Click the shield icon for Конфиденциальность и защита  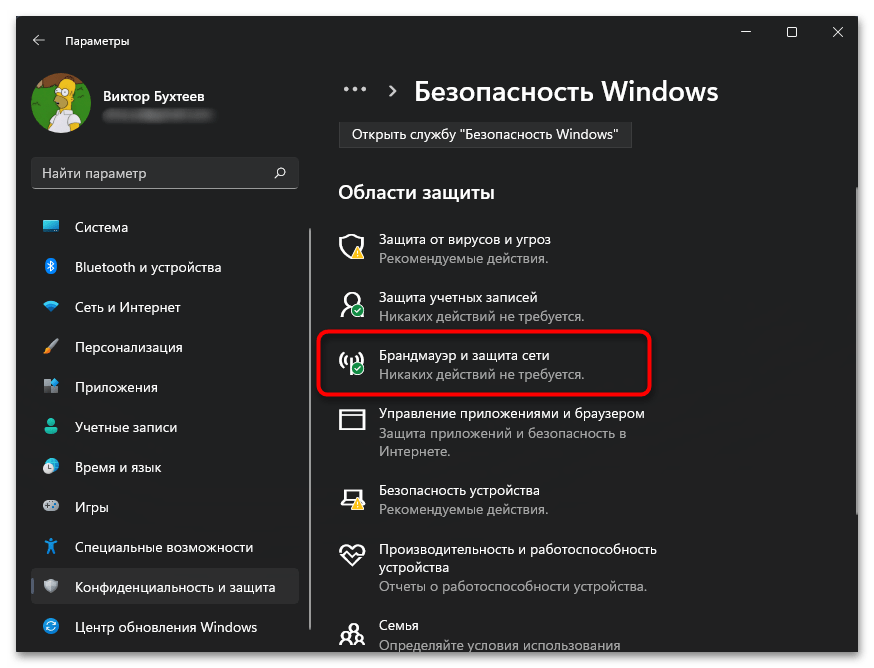pyautogui.click(x=51, y=587)
